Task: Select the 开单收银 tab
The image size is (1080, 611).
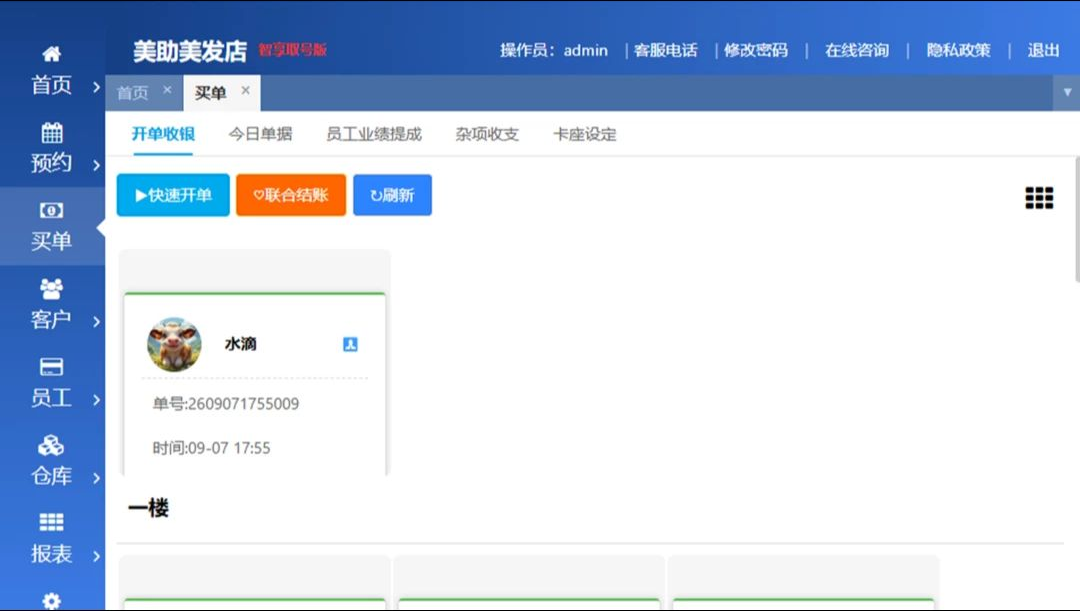Action: 163,134
